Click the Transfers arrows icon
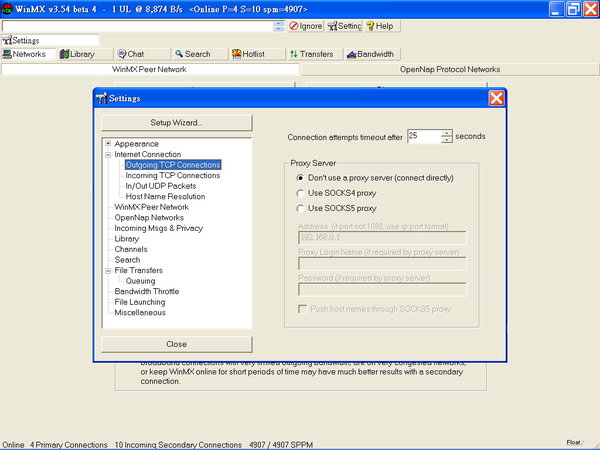 point(293,54)
